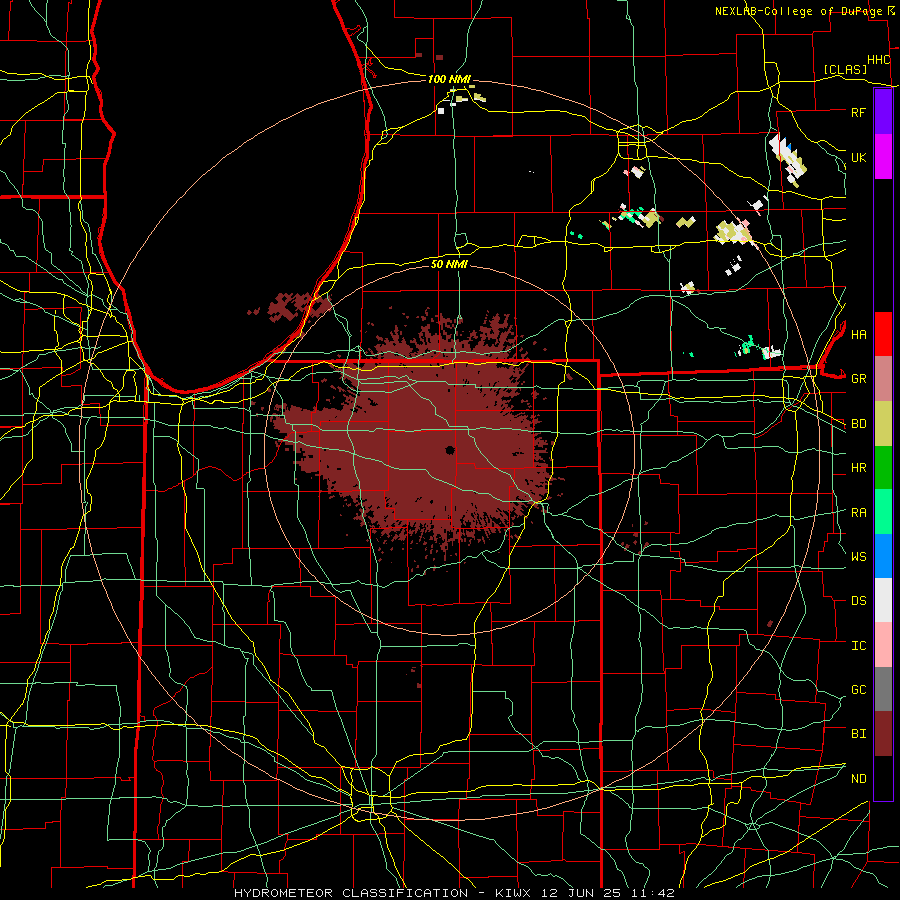The width and height of the screenshot is (900, 900).
Task: Click the 12 JUN 25 11:42 timestamp
Action: (x=608, y=893)
